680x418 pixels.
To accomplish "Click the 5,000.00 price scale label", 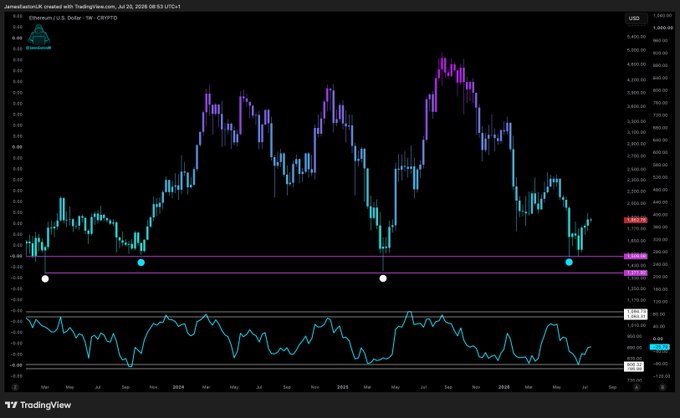I will click(x=636, y=50).
